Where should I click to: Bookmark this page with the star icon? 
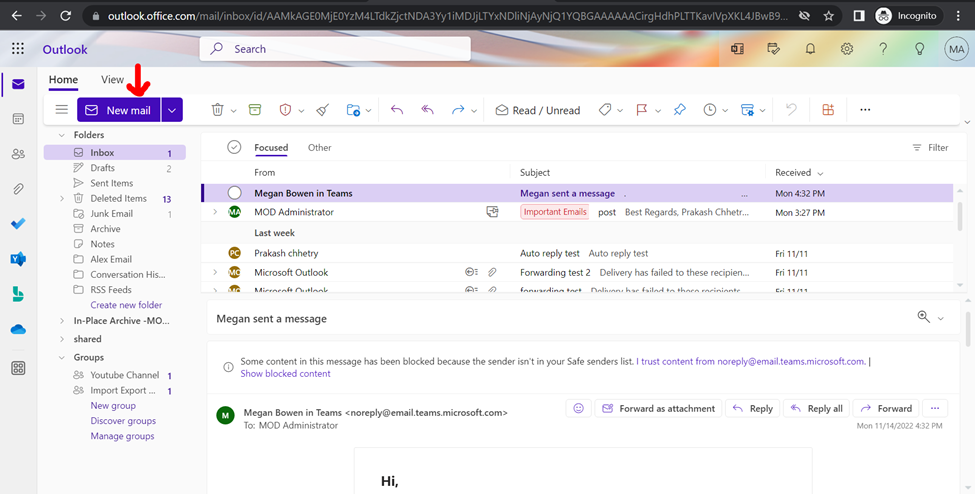pyautogui.click(x=828, y=16)
